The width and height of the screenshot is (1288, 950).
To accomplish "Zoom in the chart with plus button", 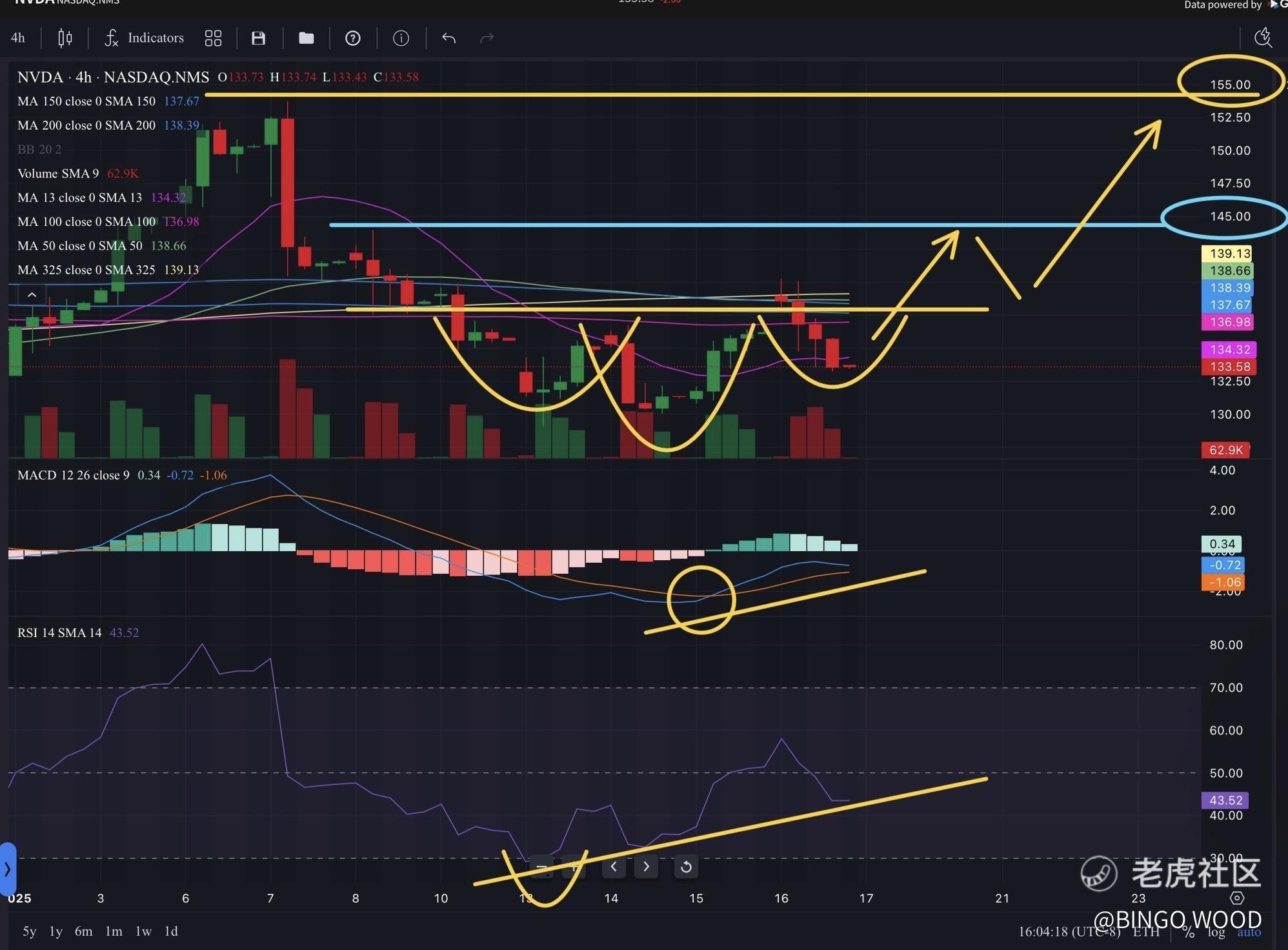I will pos(574,867).
